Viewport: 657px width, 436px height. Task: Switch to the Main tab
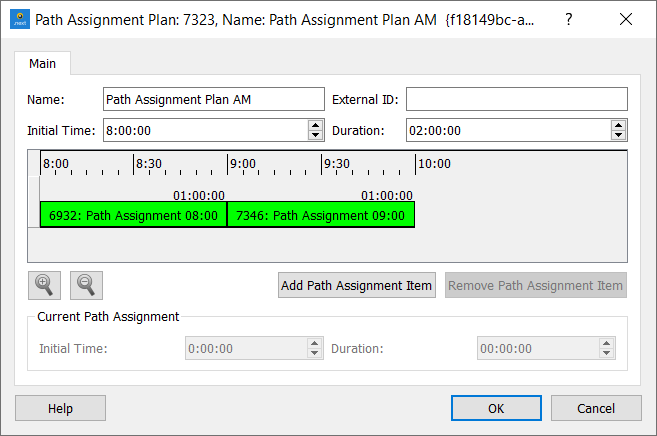(42, 64)
